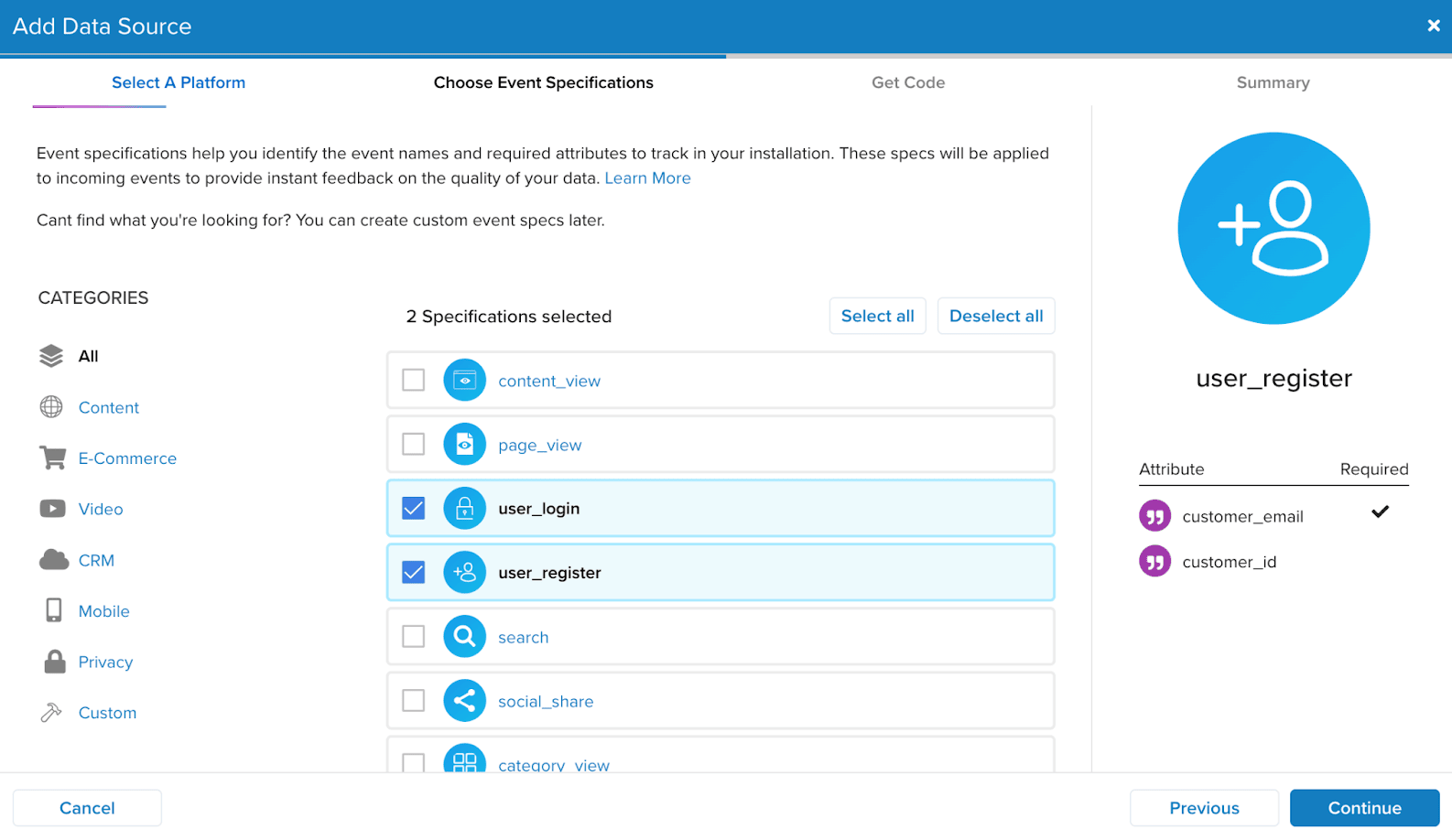This screenshot has height=840, width=1452.
Task: Click the CRM cloud icon
Action: [x=53, y=560]
